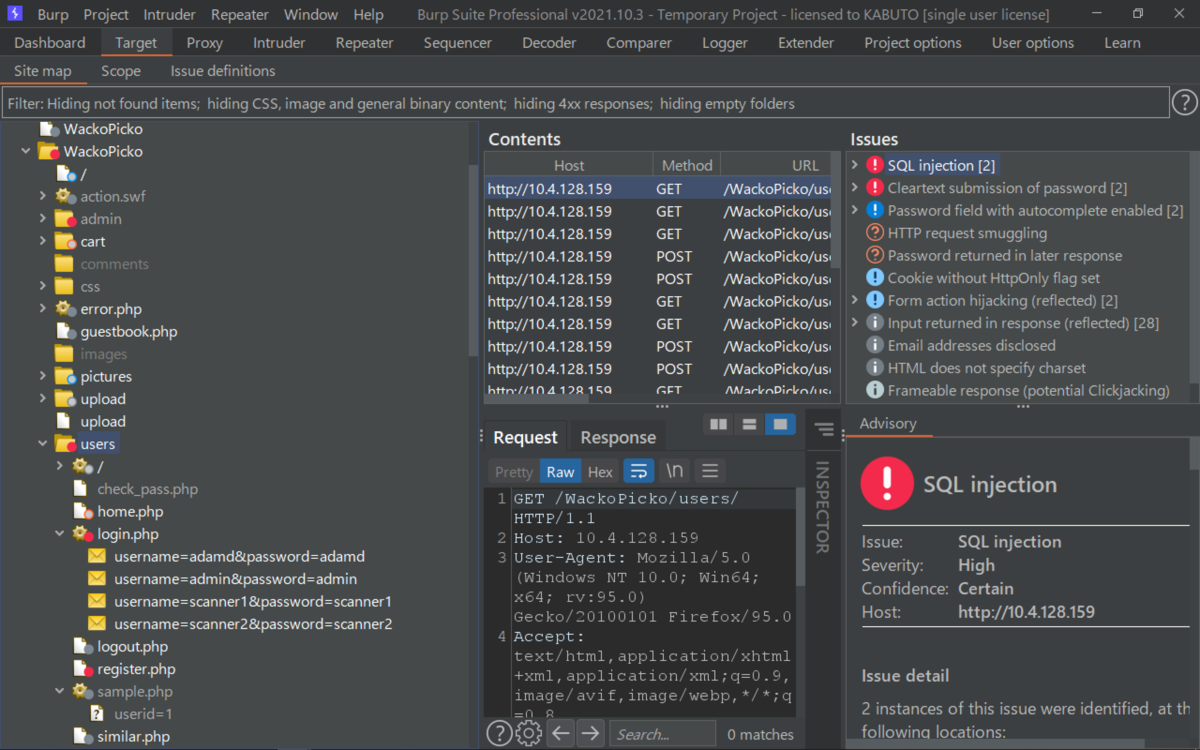
Task: Click the HTML does not specify charset icon
Action: (x=875, y=368)
